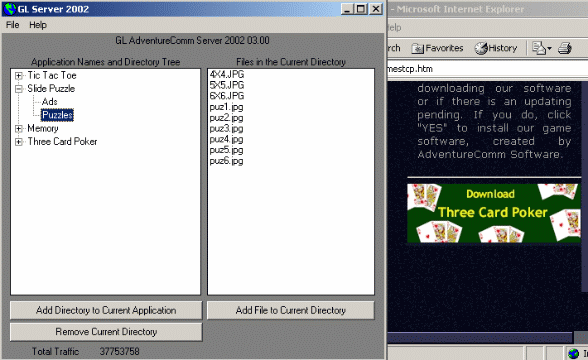Click the Remove Current Directory button

pos(106,332)
